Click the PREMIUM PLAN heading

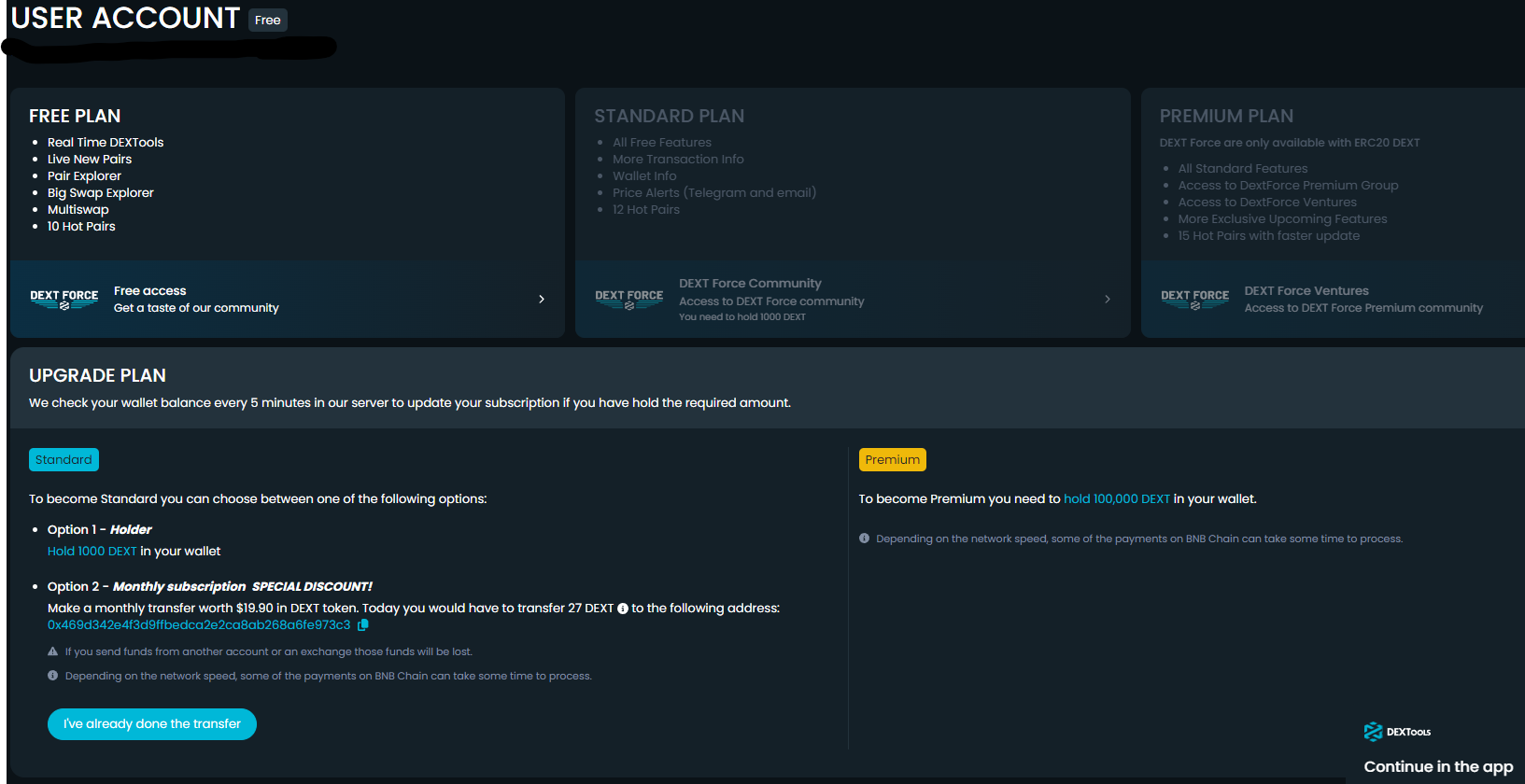1226,116
